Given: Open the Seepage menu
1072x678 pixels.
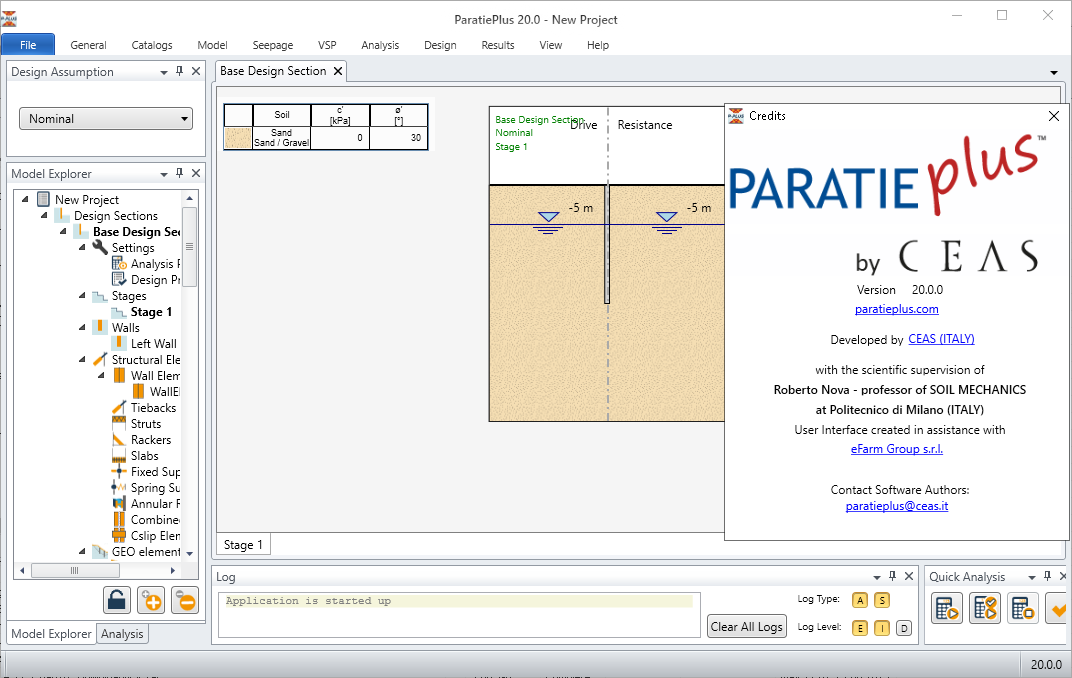Looking at the screenshot, I should [272, 45].
